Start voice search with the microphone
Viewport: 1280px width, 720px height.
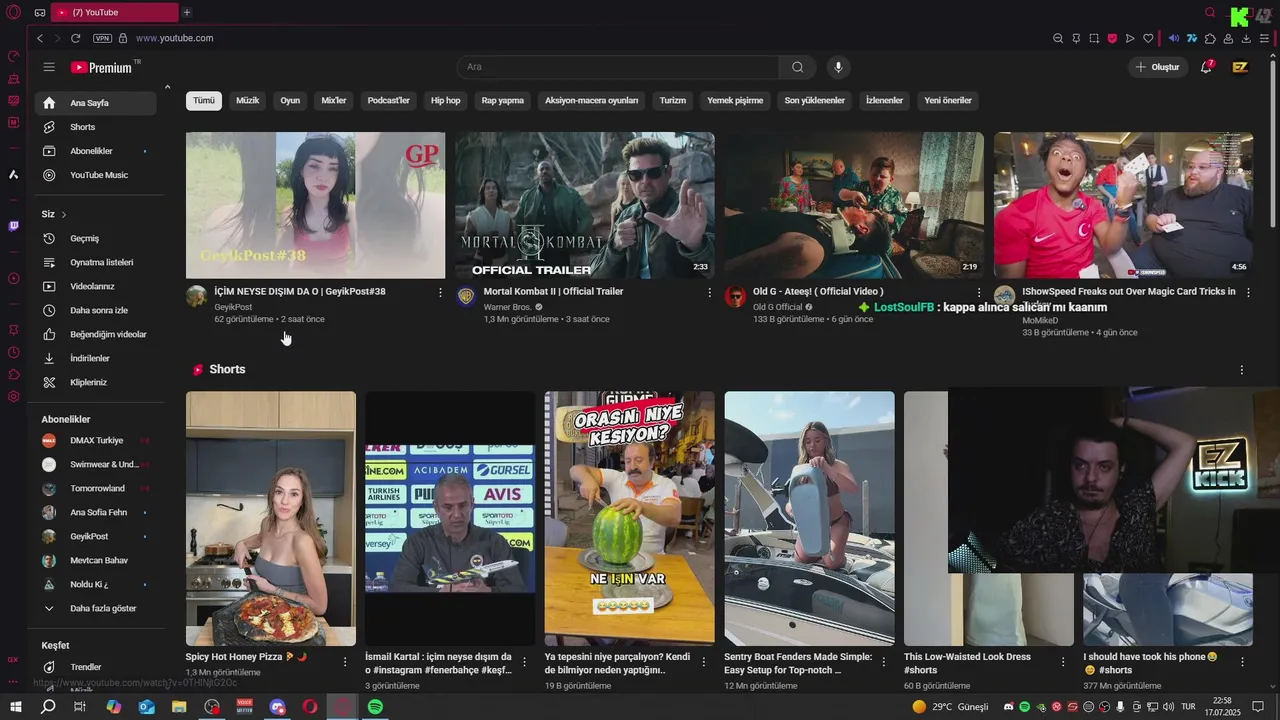[838, 67]
